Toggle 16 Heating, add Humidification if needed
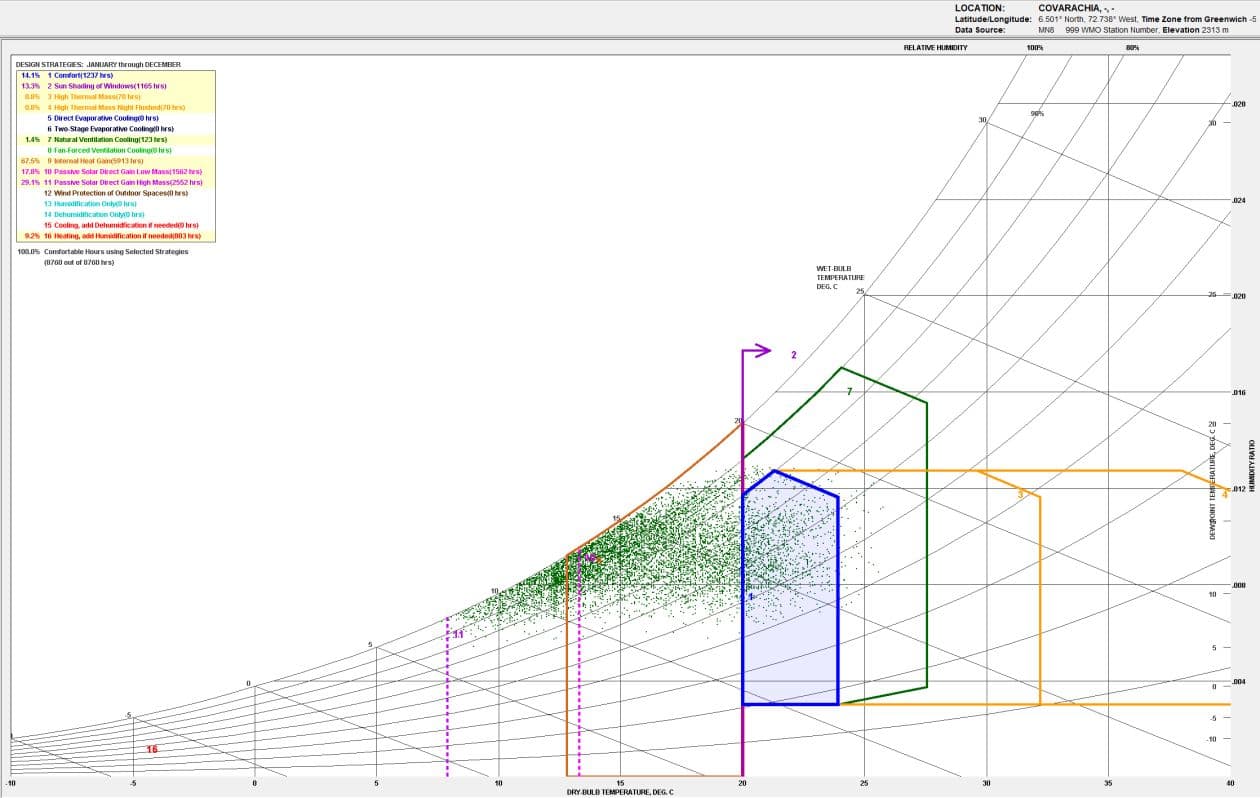This screenshot has width=1260, height=798. pos(122,236)
